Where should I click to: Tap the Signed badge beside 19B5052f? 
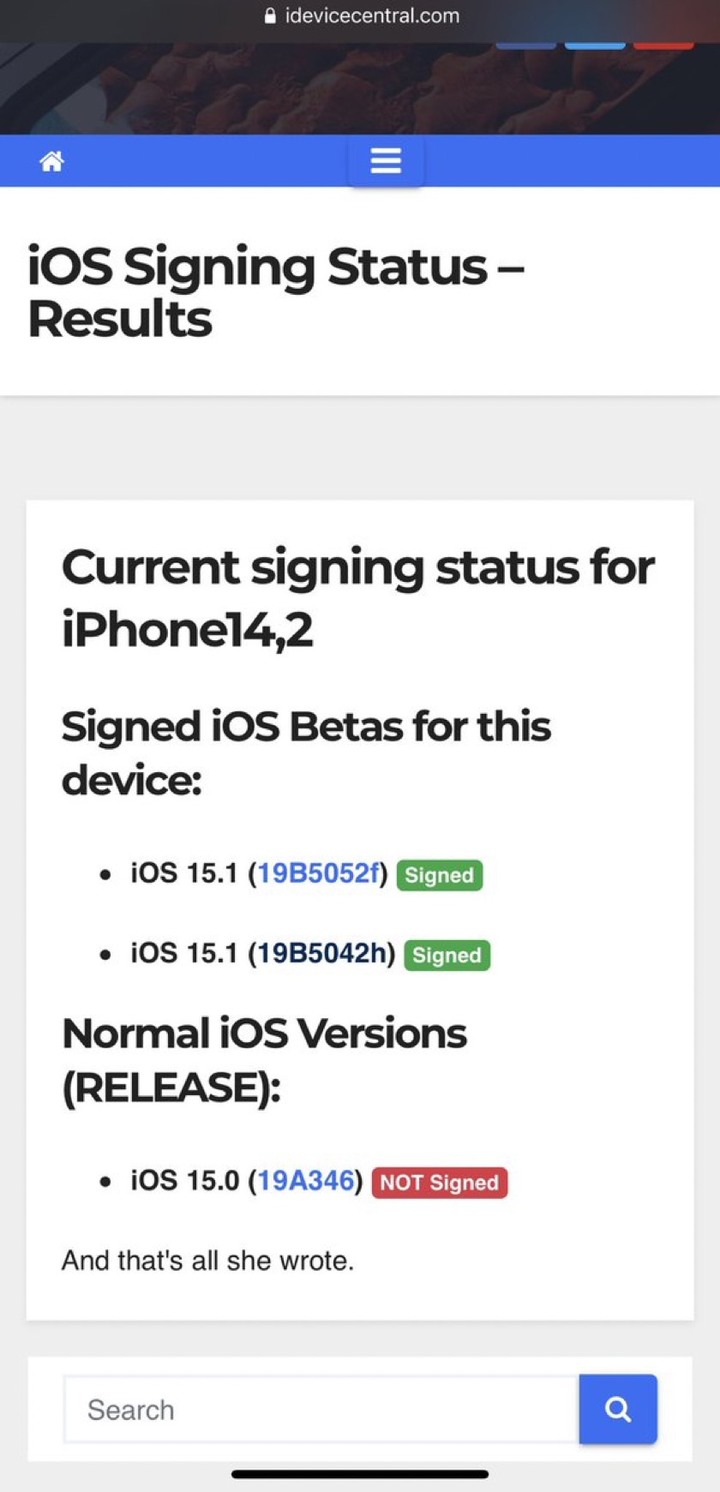tap(439, 875)
